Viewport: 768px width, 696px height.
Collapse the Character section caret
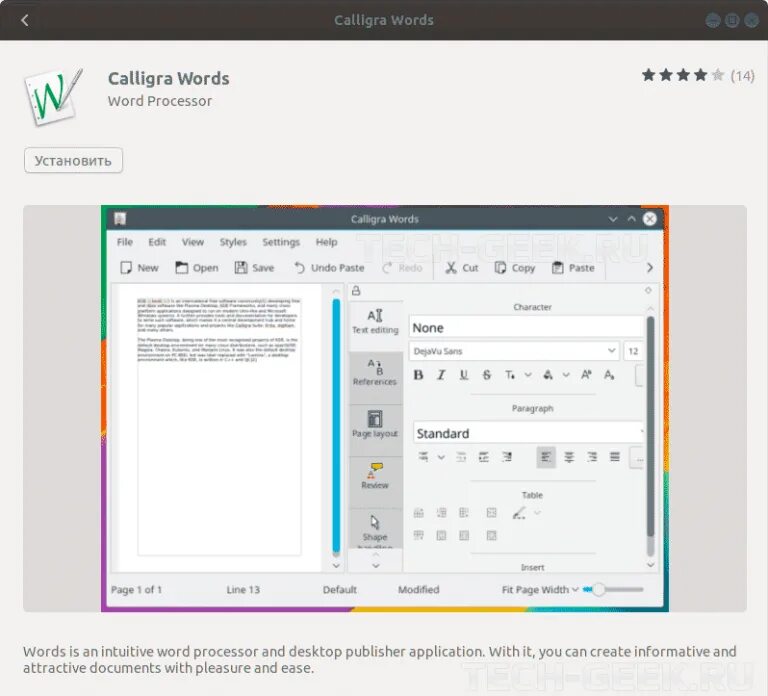[x=650, y=308]
